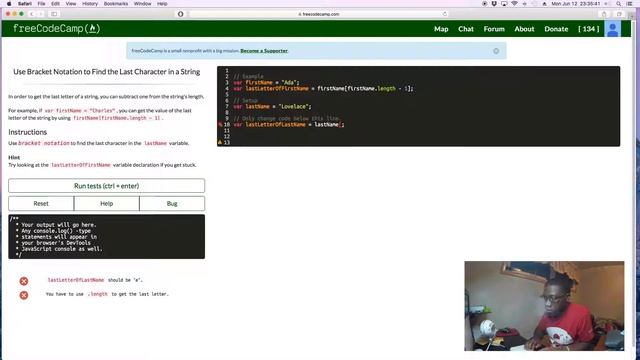Viewport: 640px width, 360px height.
Task: Open the File menu
Action: tap(42, 4)
